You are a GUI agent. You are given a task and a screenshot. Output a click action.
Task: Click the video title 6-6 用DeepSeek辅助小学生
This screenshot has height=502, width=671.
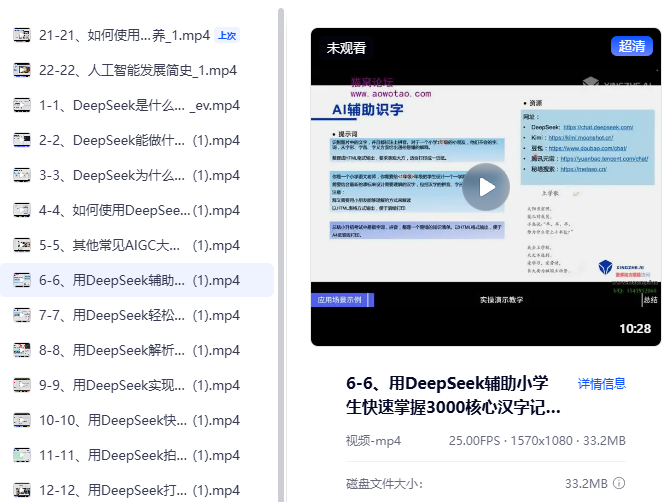(455, 395)
